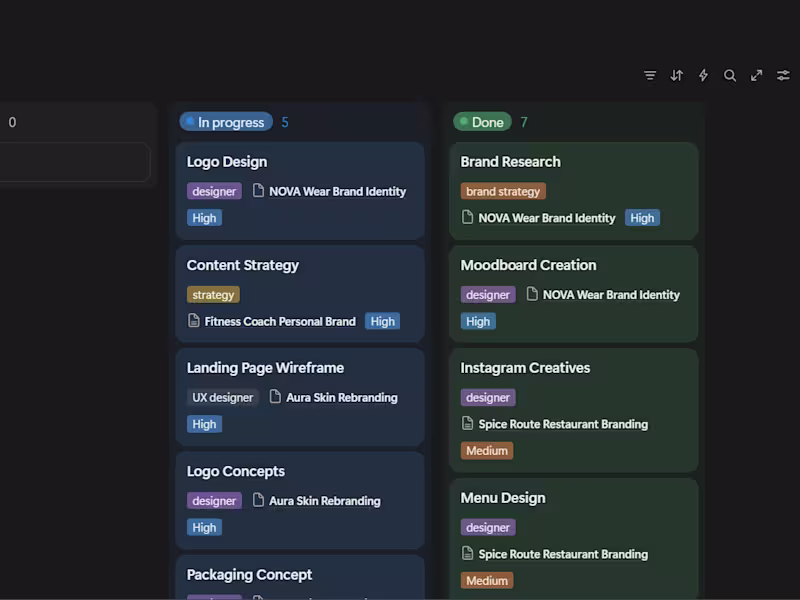Click page icon on Menu Design card
This screenshot has height=600, width=800.
click(467, 553)
